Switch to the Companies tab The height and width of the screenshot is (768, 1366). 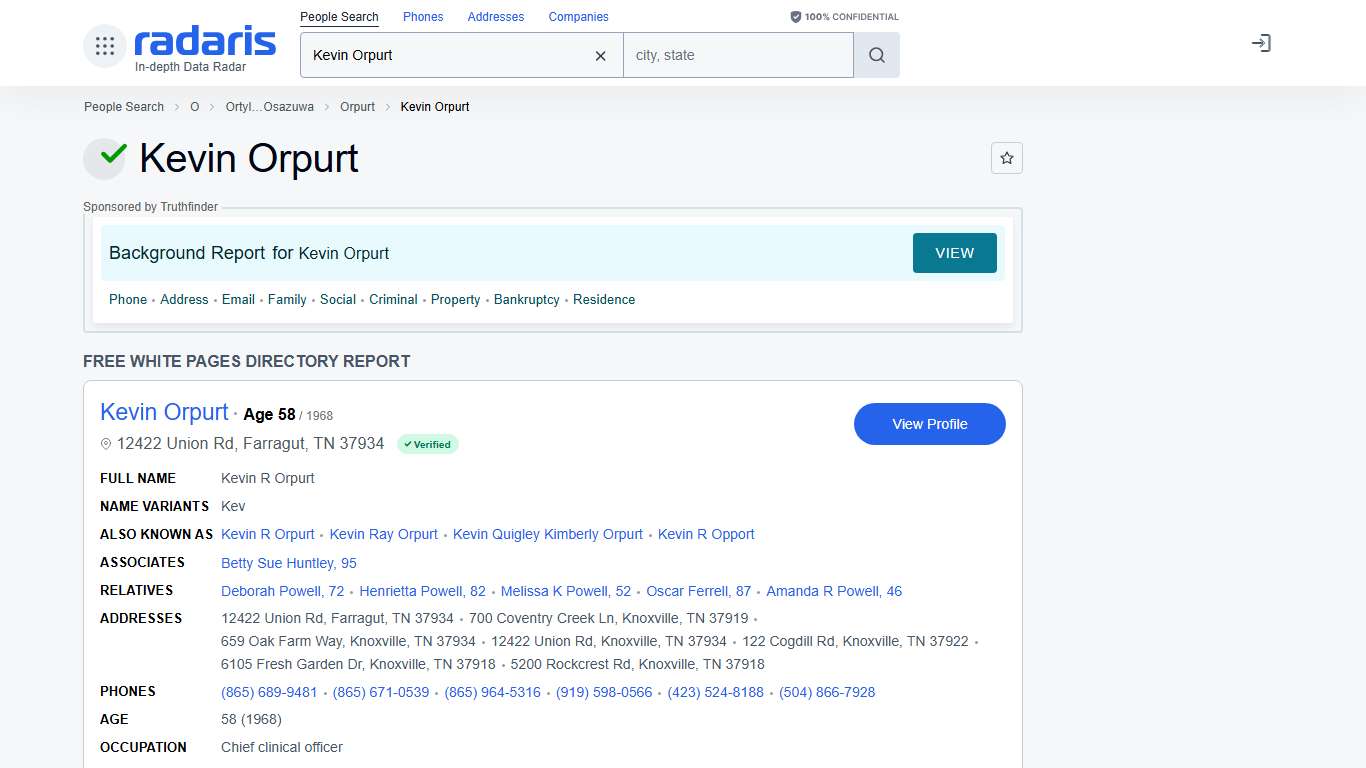pyautogui.click(x=578, y=16)
